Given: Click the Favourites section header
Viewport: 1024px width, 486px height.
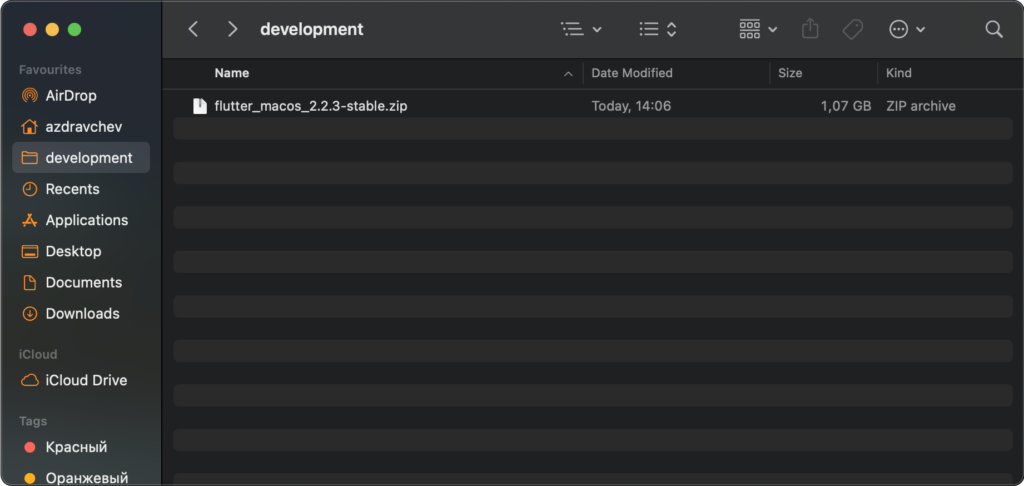Looking at the screenshot, I should (x=50, y=70).
